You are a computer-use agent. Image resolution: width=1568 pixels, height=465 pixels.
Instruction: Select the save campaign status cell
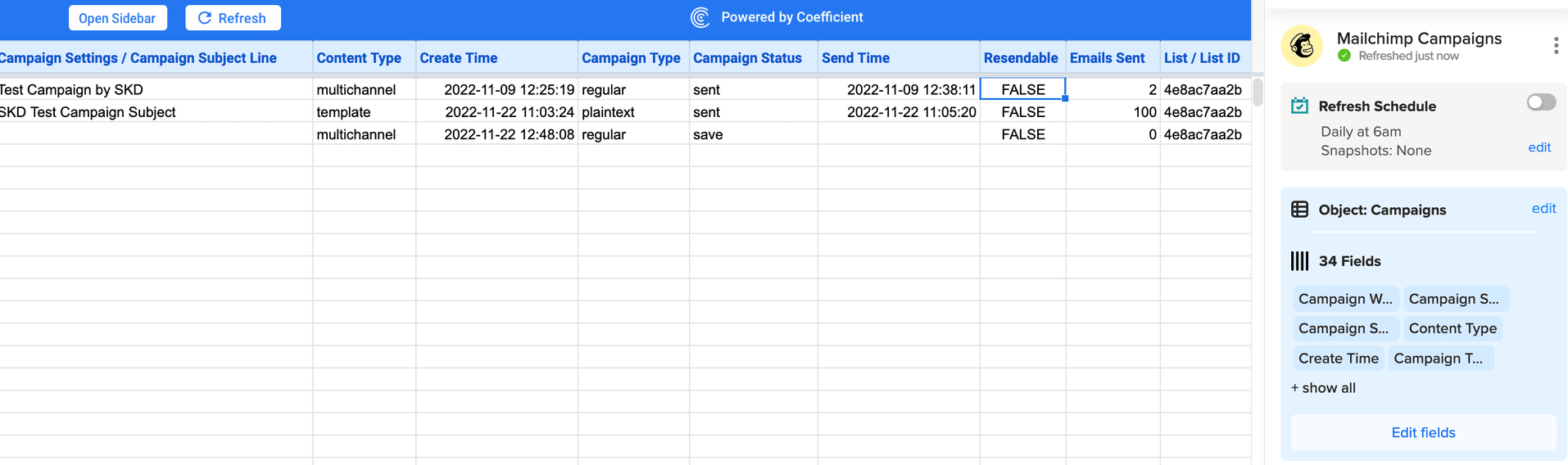pos(753,134)
